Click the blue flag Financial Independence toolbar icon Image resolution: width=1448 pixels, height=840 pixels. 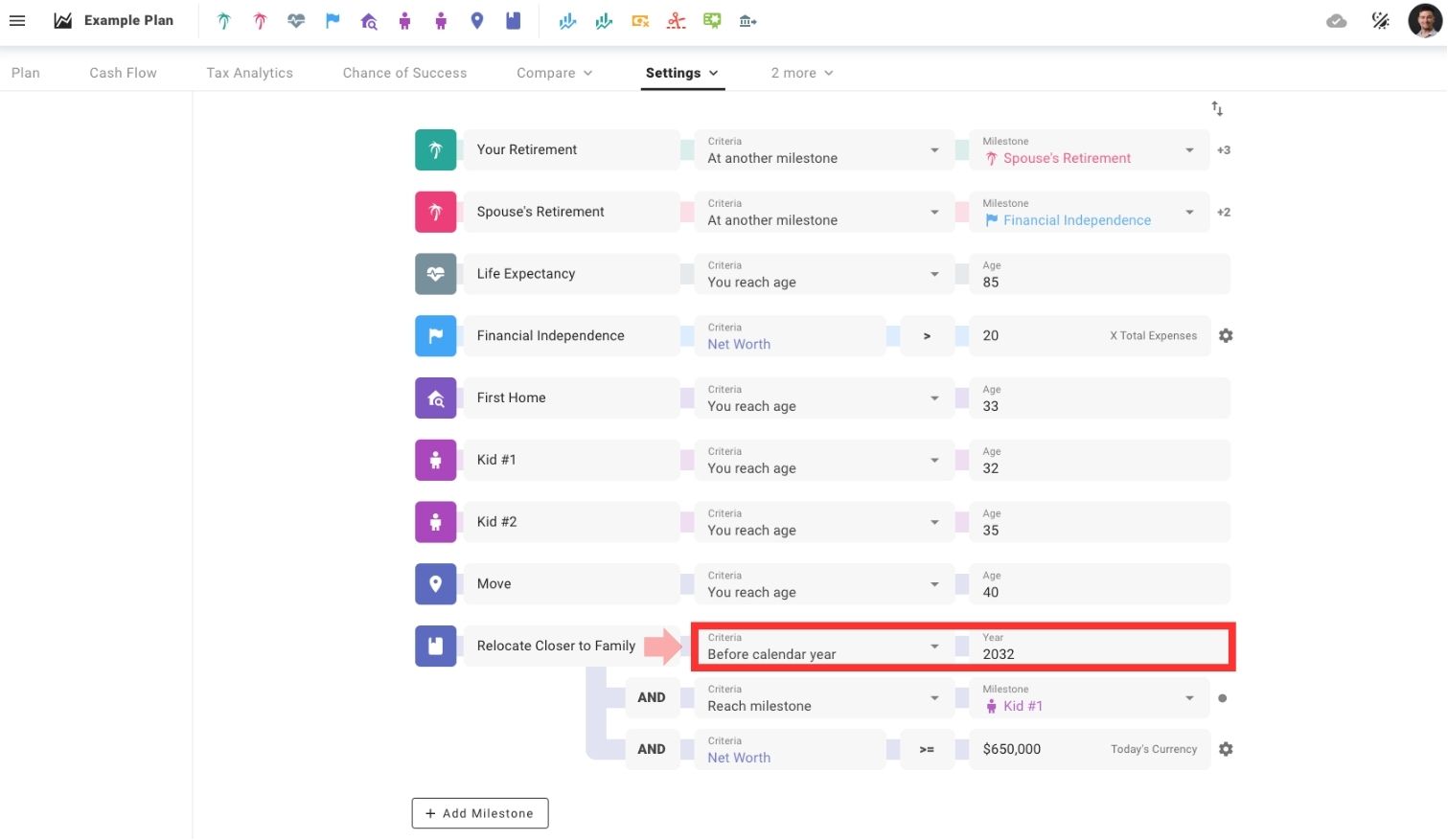tap(333, 21)
